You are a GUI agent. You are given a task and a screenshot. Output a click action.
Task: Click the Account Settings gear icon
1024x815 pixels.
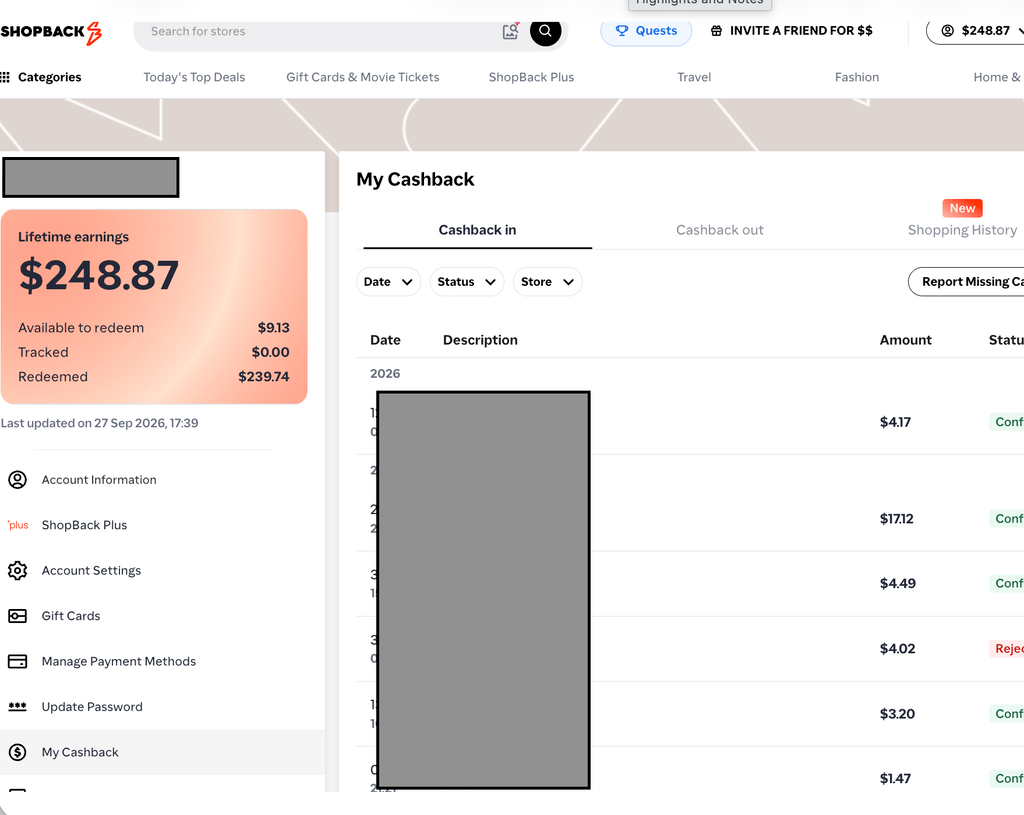(18, 571)
